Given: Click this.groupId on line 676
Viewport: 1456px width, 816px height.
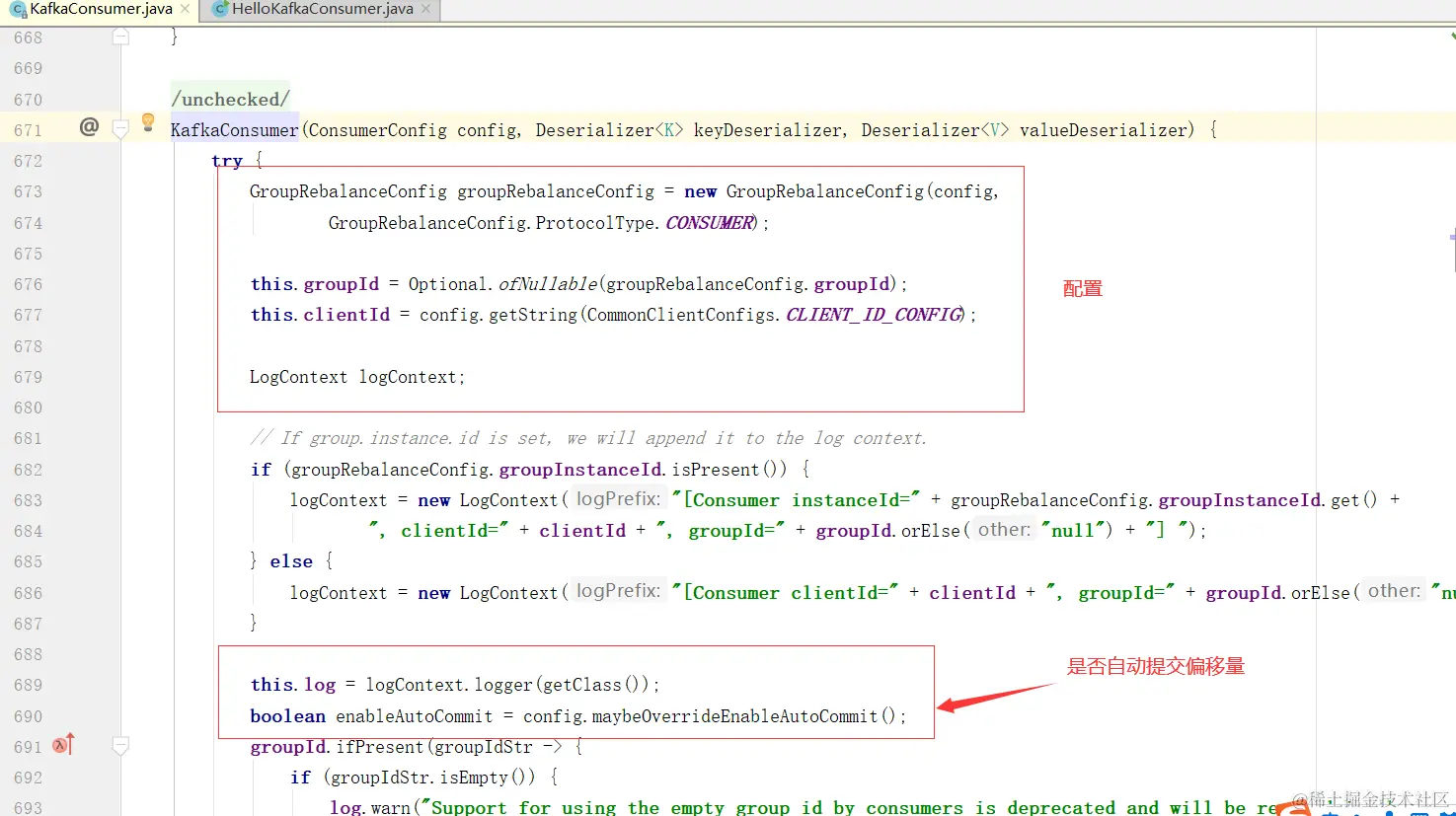Looking at the screenshot, I should (314, 284).
